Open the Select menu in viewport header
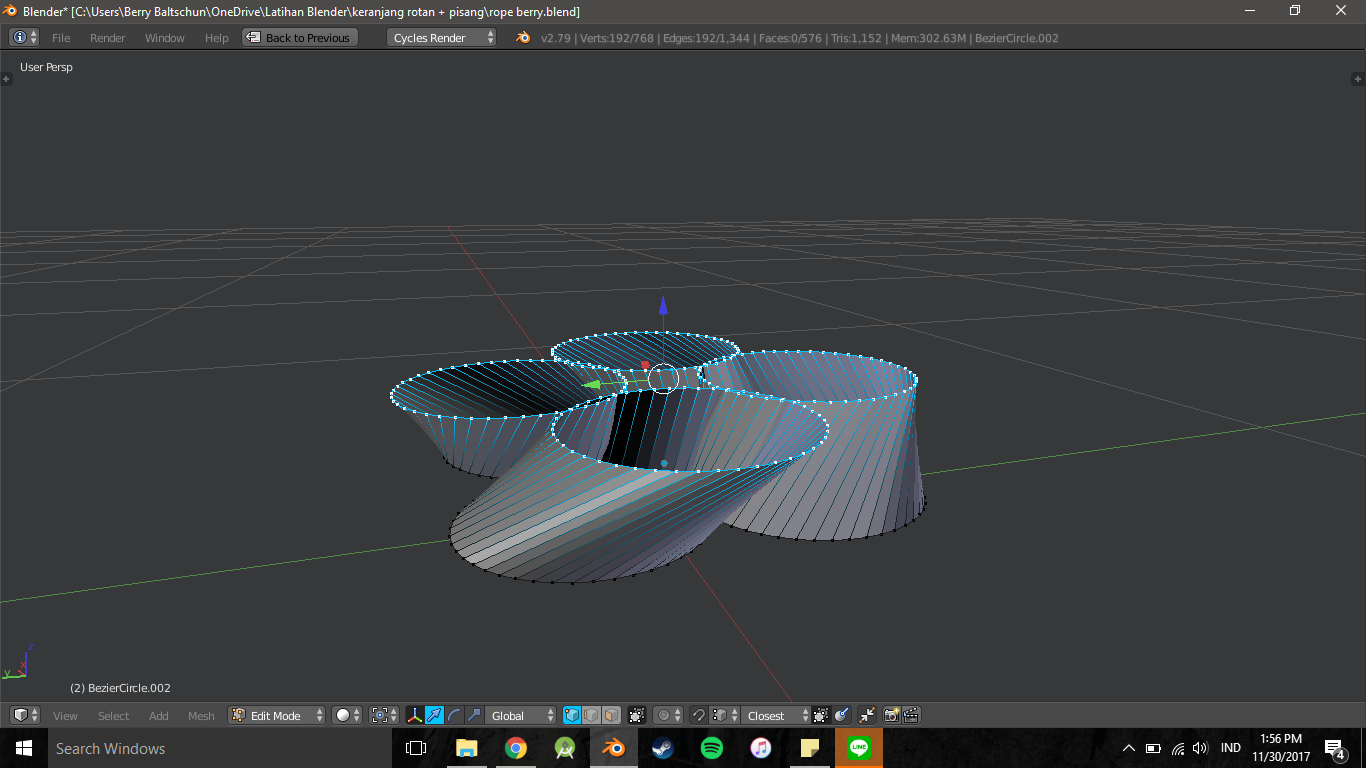Screen dimensions: 1366x768 point(113,716)
